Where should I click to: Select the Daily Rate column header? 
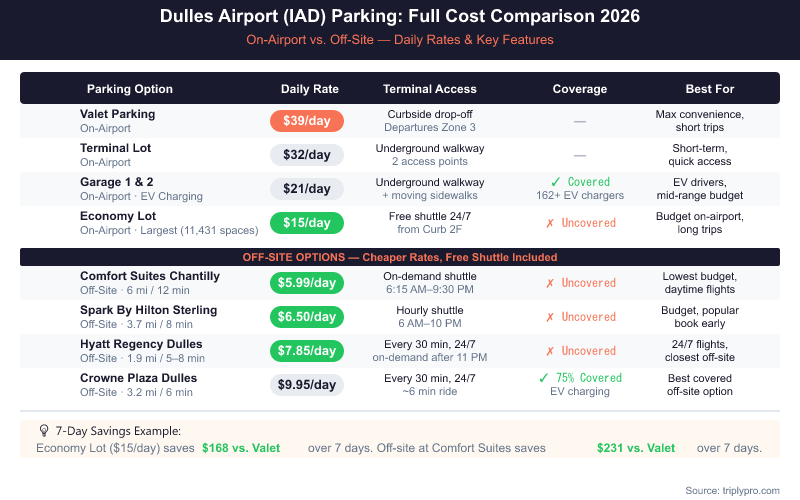307,89
